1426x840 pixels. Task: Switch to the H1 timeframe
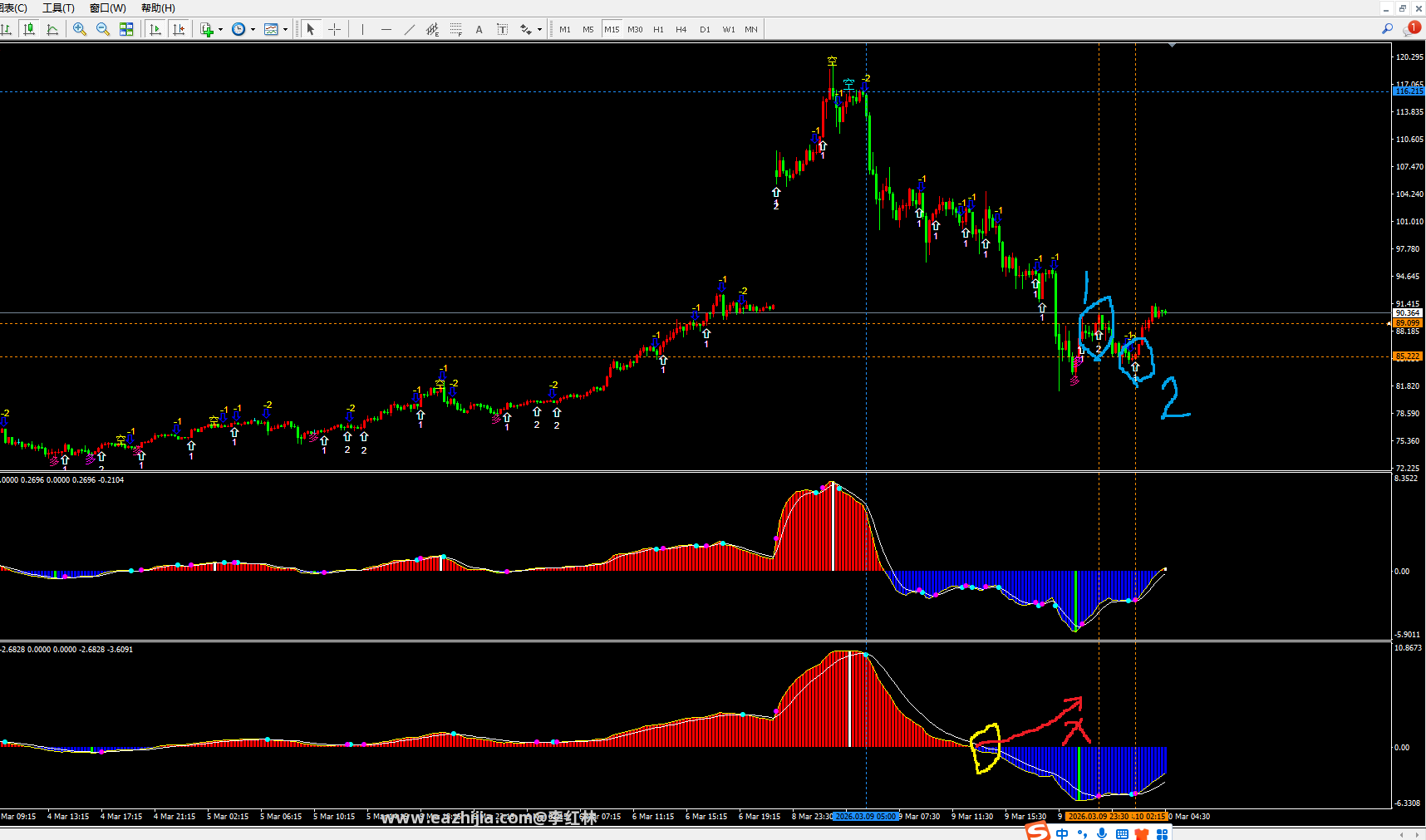[658, 29]
